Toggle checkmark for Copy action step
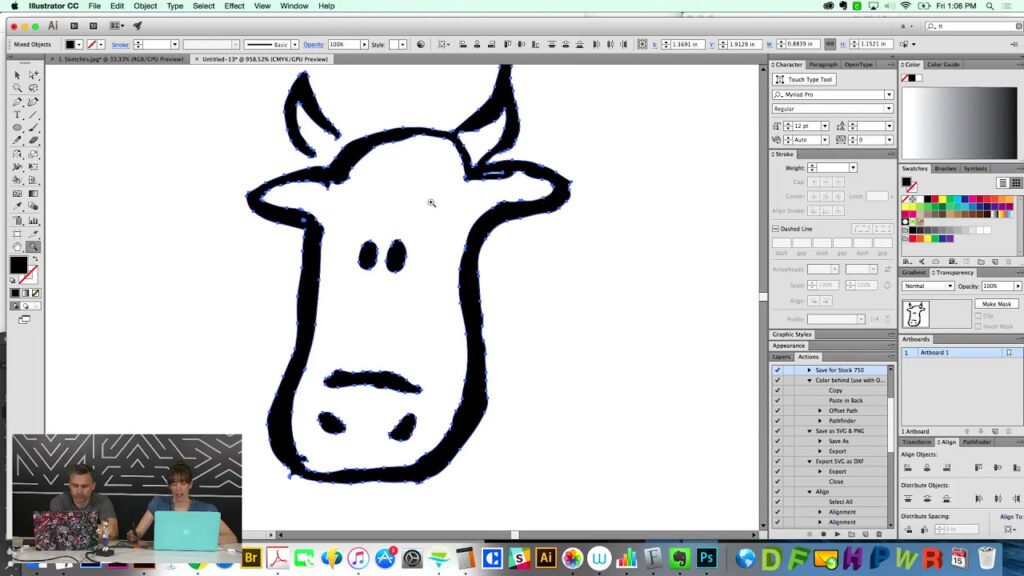The height and width of the screenshot is (576, 1024). [x=777, y=391]
